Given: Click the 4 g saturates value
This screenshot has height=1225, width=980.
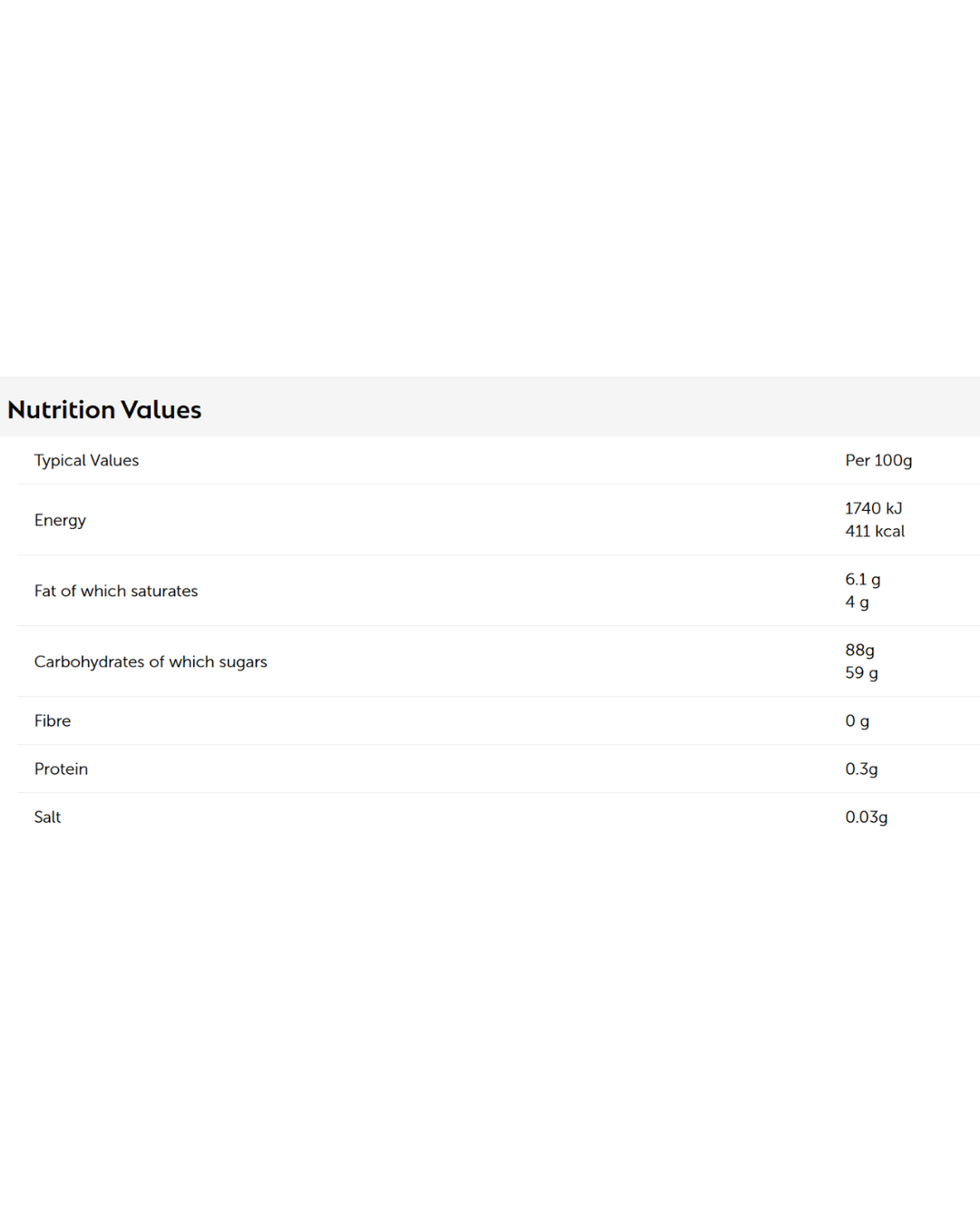Looking at the screenshot, I should pos(857,602).
